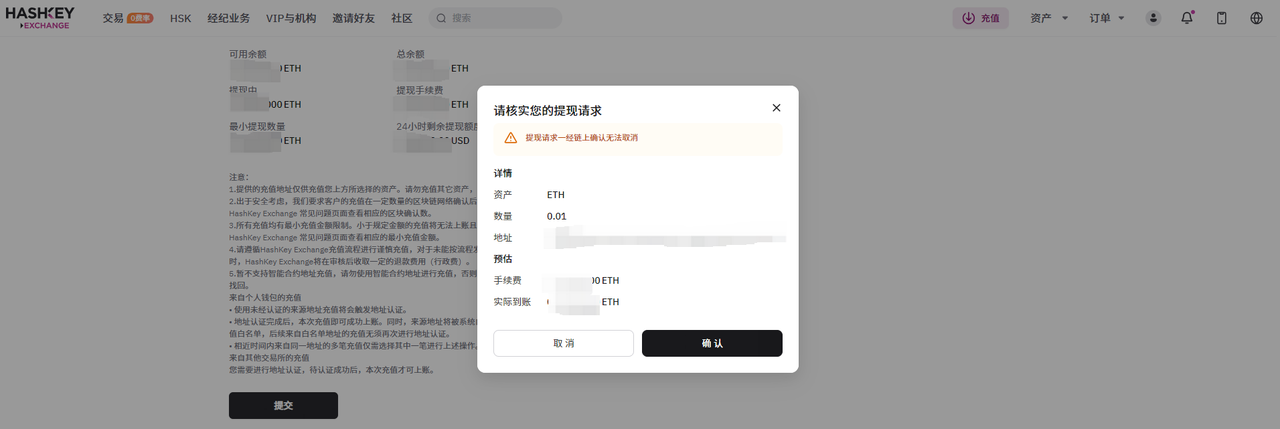
Task: Click the 确认 confirm button
Action: click(x=712, y=343)
